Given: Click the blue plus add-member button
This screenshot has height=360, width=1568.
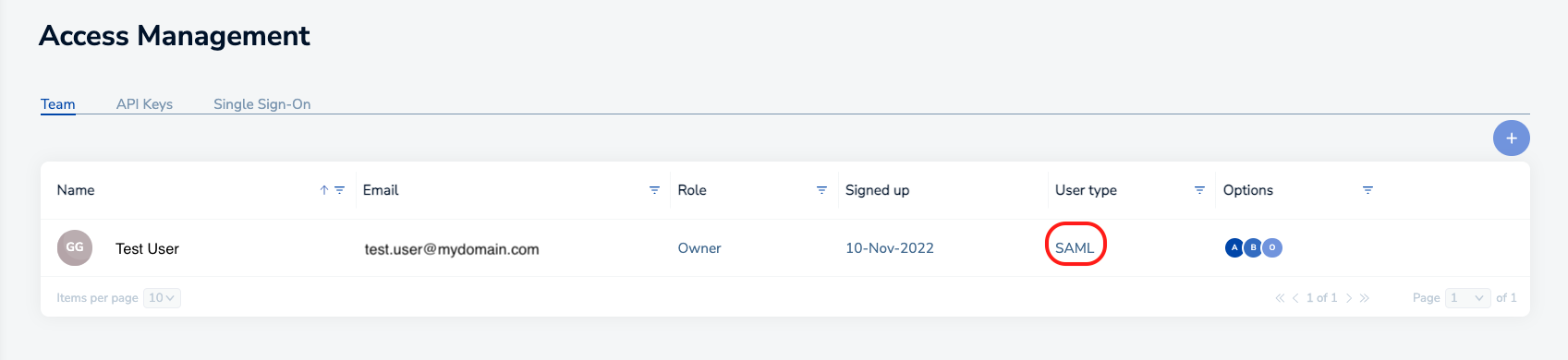Looking at the screenshot, I should pos(1511,138).
